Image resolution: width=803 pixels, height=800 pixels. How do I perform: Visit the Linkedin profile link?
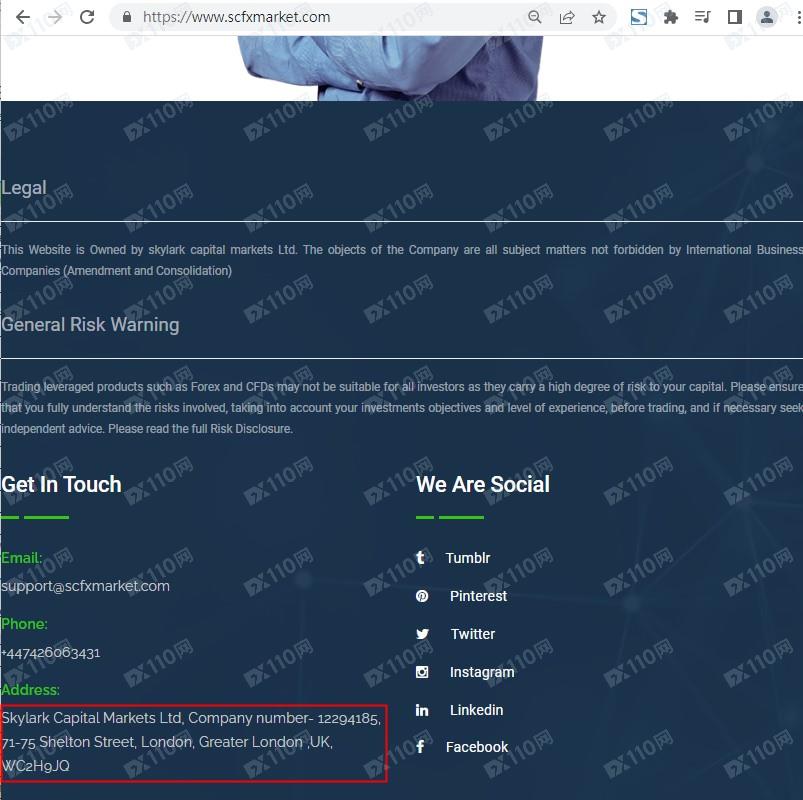coord(459,710)
